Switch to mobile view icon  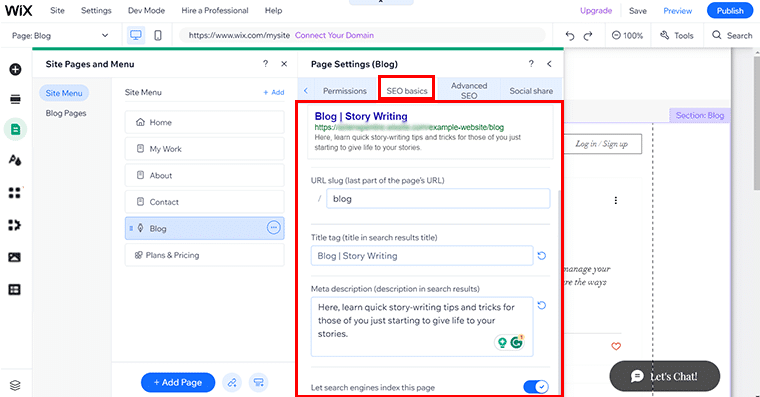click(x=158, y=35)
